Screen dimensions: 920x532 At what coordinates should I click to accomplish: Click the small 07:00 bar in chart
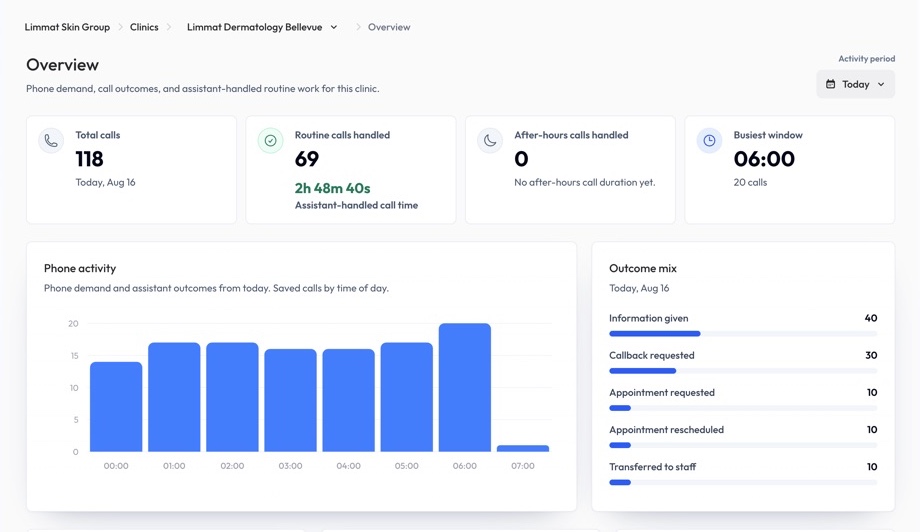tap(523, 449)
